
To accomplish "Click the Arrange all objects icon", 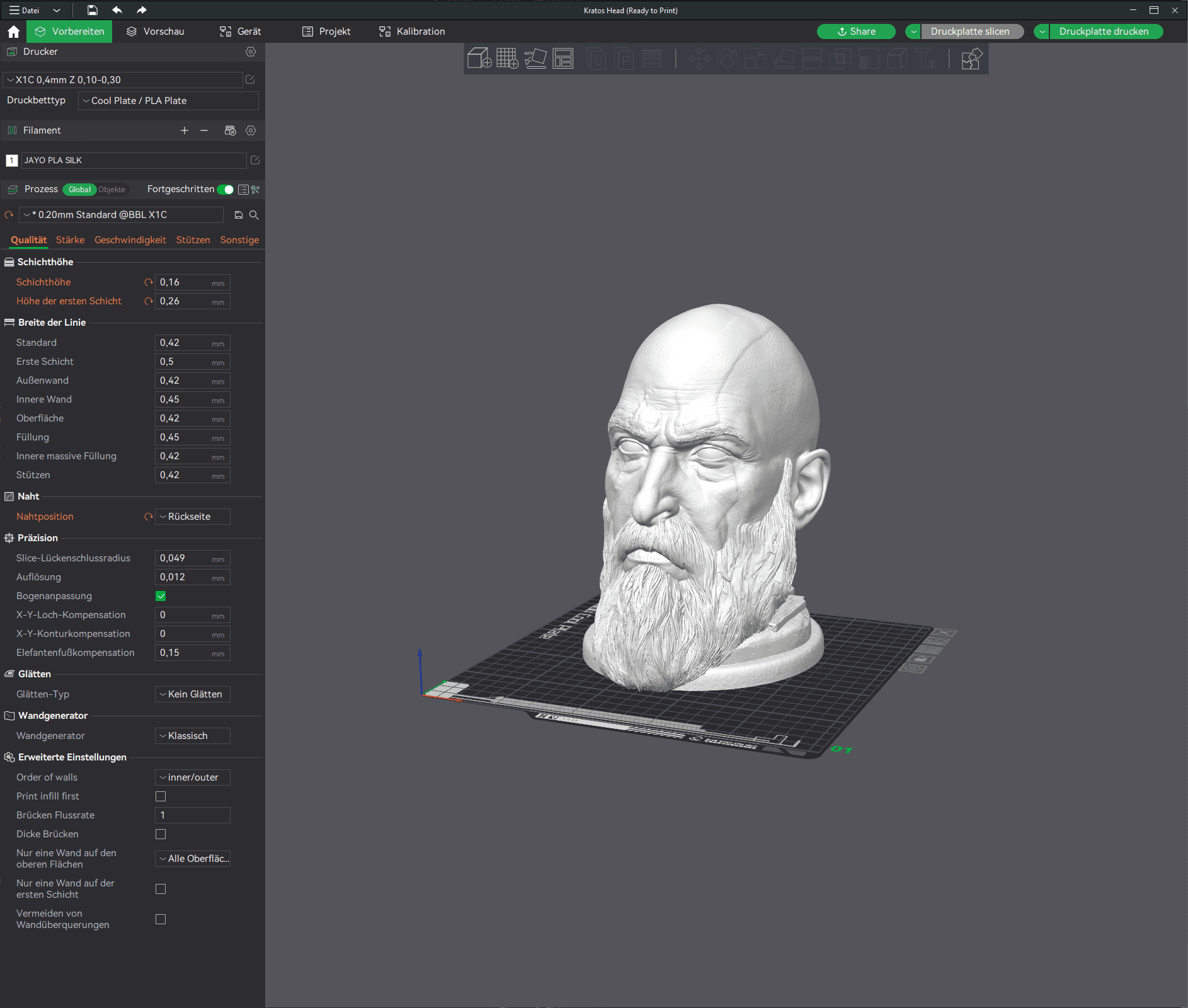I will point(563,59).
